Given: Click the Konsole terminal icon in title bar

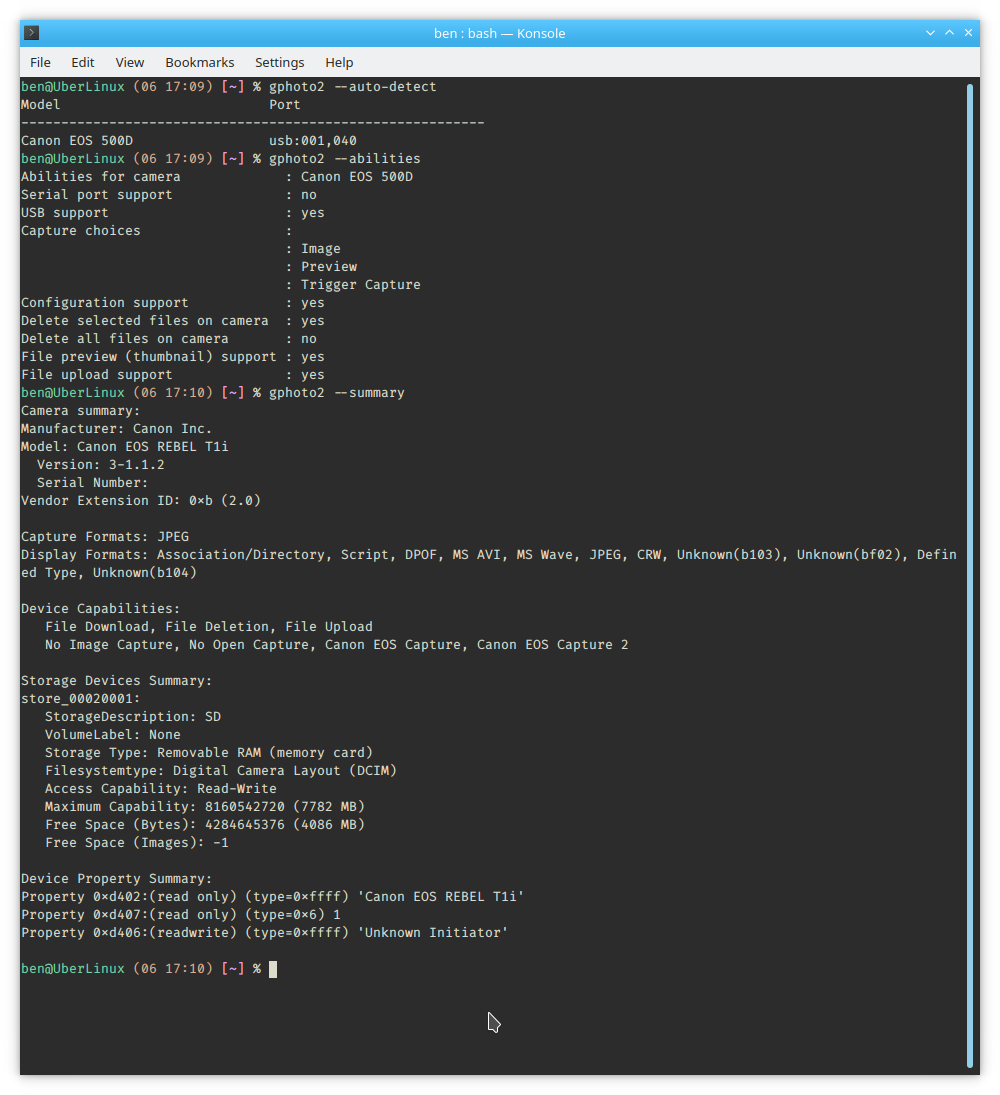Looking at the screenshot, I should pos(31,33).
